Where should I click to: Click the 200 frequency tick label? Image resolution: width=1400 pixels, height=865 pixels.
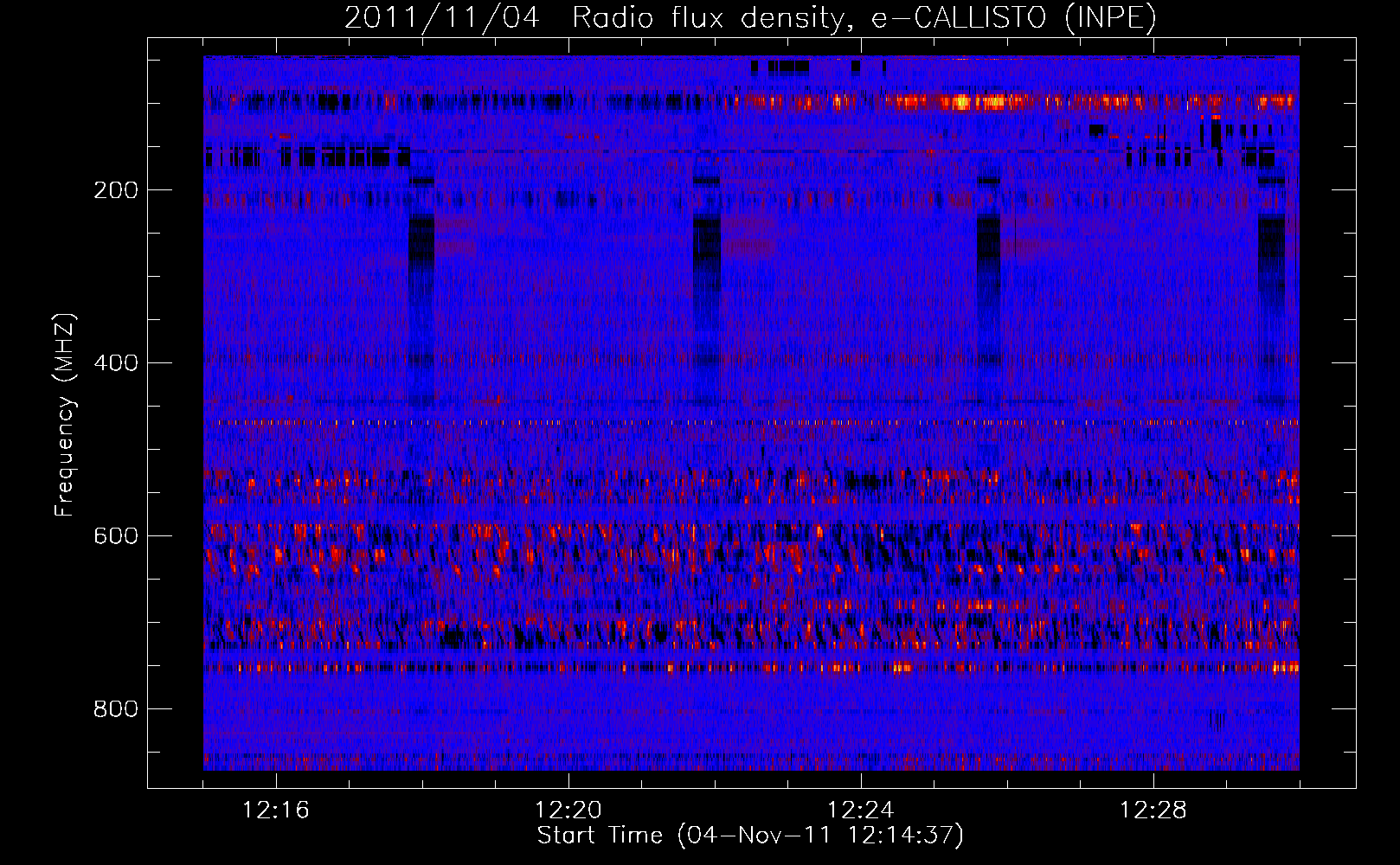coord(115,190)
